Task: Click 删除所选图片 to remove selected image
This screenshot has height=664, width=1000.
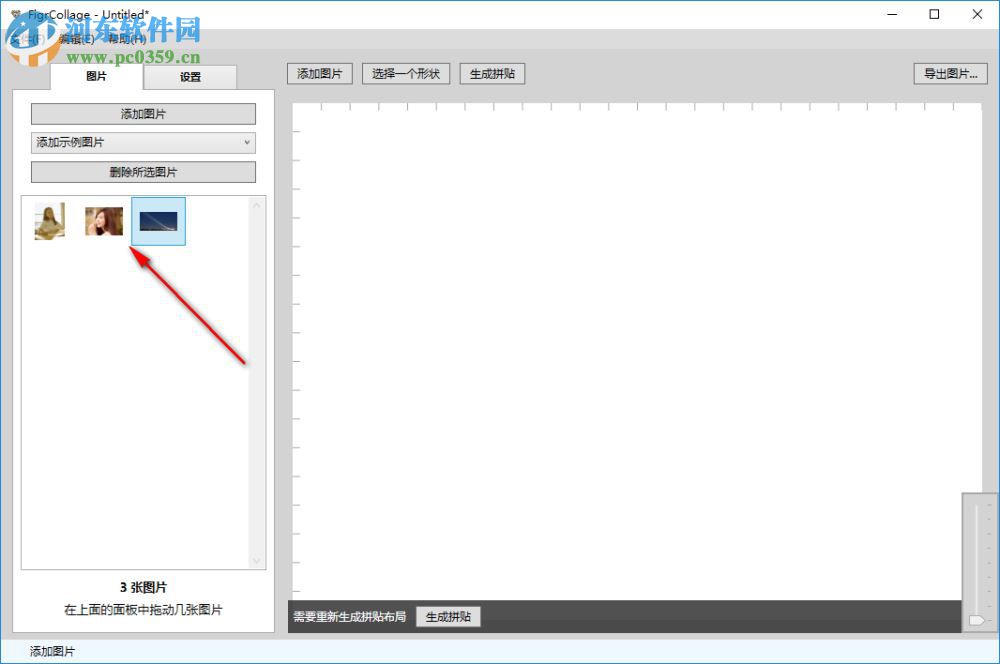Action: (142, 171)
